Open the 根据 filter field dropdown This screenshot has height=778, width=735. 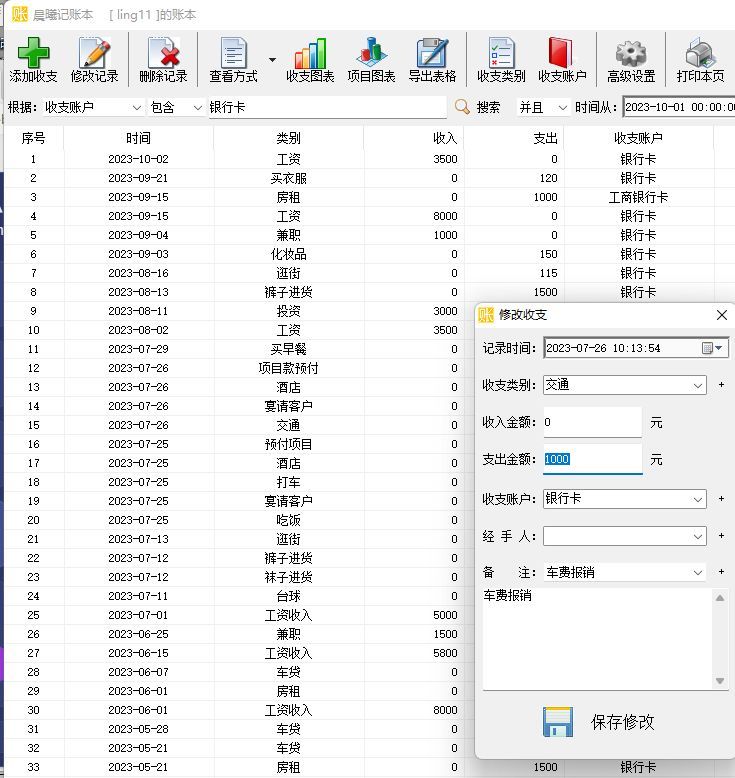pyautogui.click(x=136, y=107)
